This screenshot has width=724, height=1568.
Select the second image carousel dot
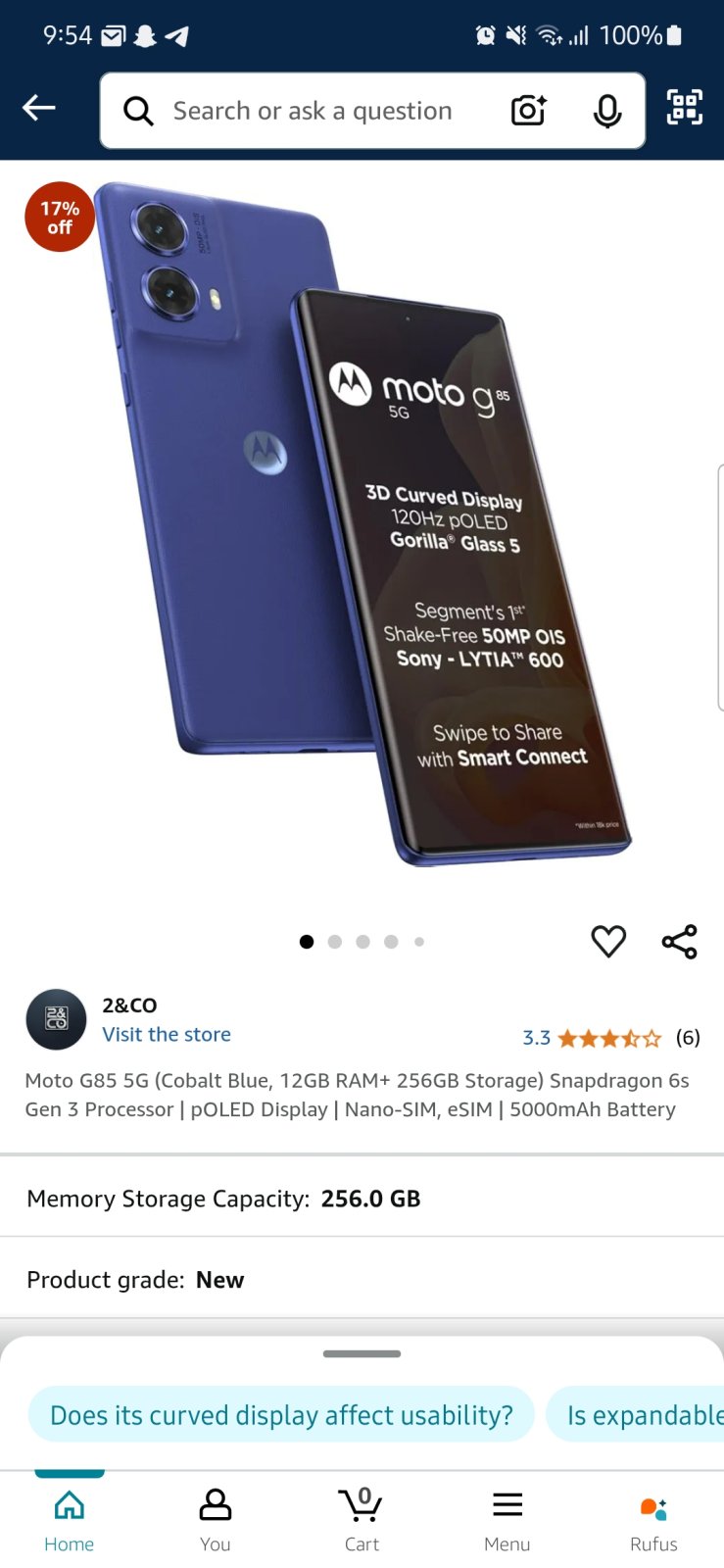[335, 942]
